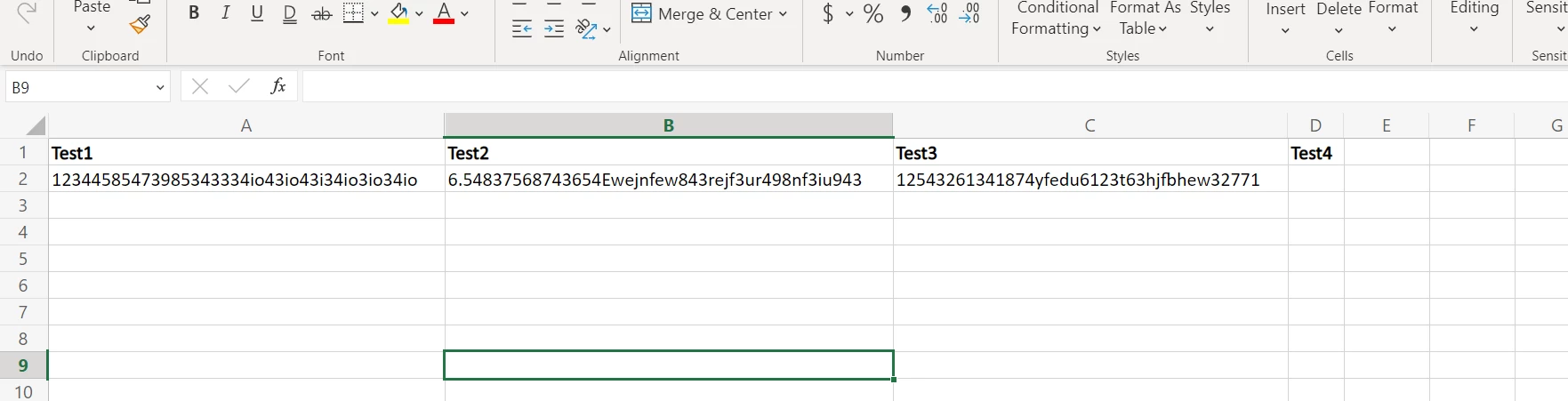Expand the Borders dropdown arrow
This screenshot has width=1568, height=401.
(x=374, y=14)
